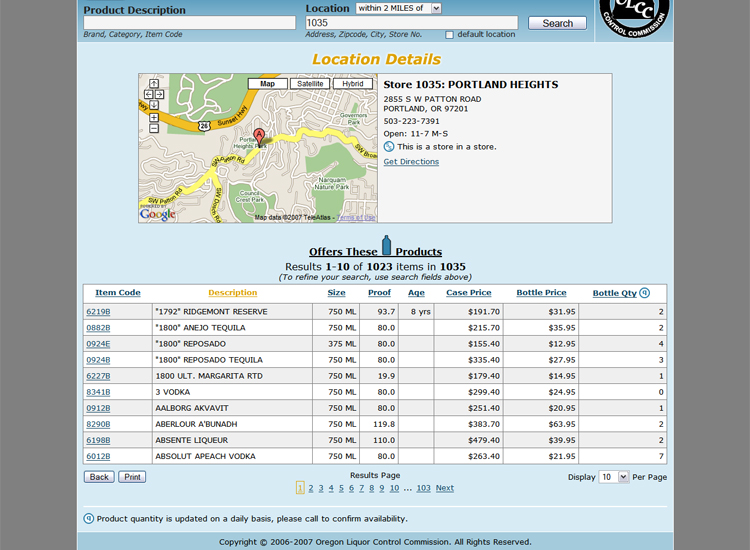Switch map to Map view

coord(267,84)
